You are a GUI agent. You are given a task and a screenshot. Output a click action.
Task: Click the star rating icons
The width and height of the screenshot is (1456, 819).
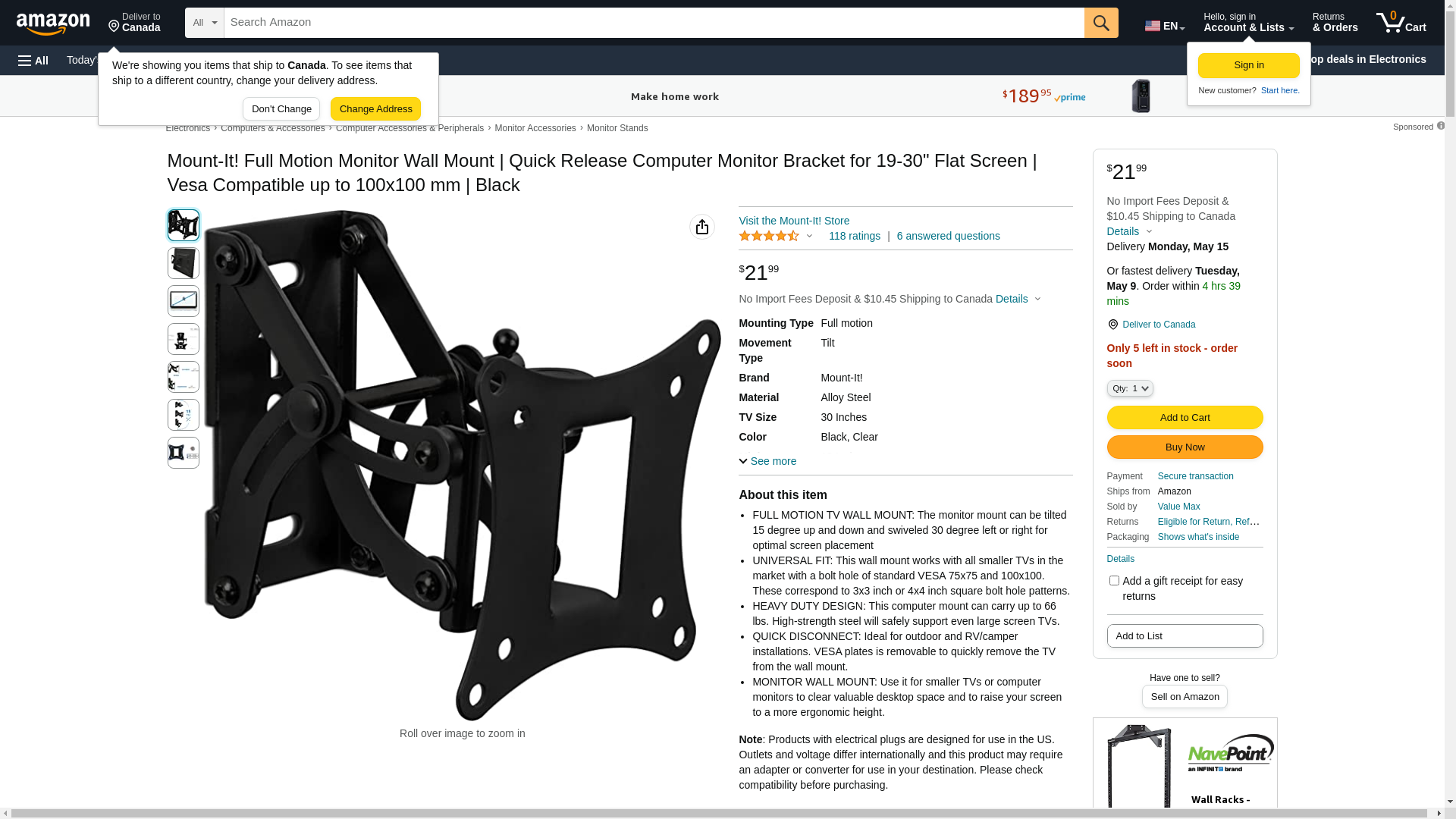pos(769,237)
